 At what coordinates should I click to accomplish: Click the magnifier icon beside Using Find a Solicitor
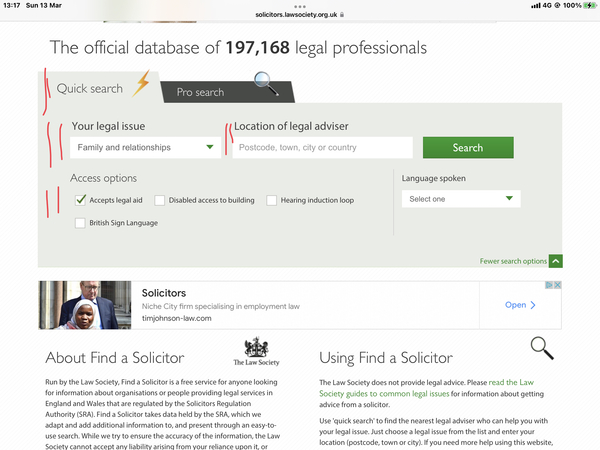(541, 348)
